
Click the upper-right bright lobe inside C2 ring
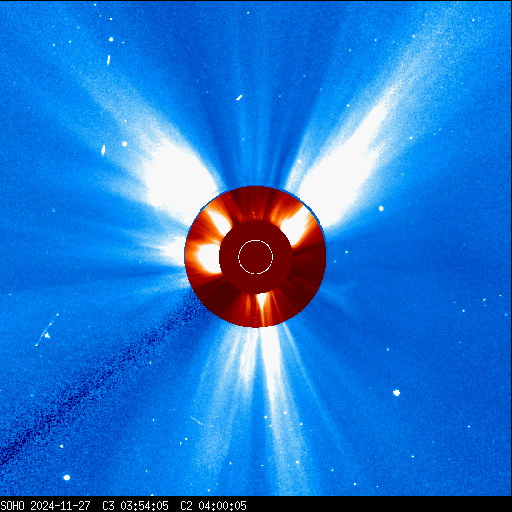[x=295, y=225]
